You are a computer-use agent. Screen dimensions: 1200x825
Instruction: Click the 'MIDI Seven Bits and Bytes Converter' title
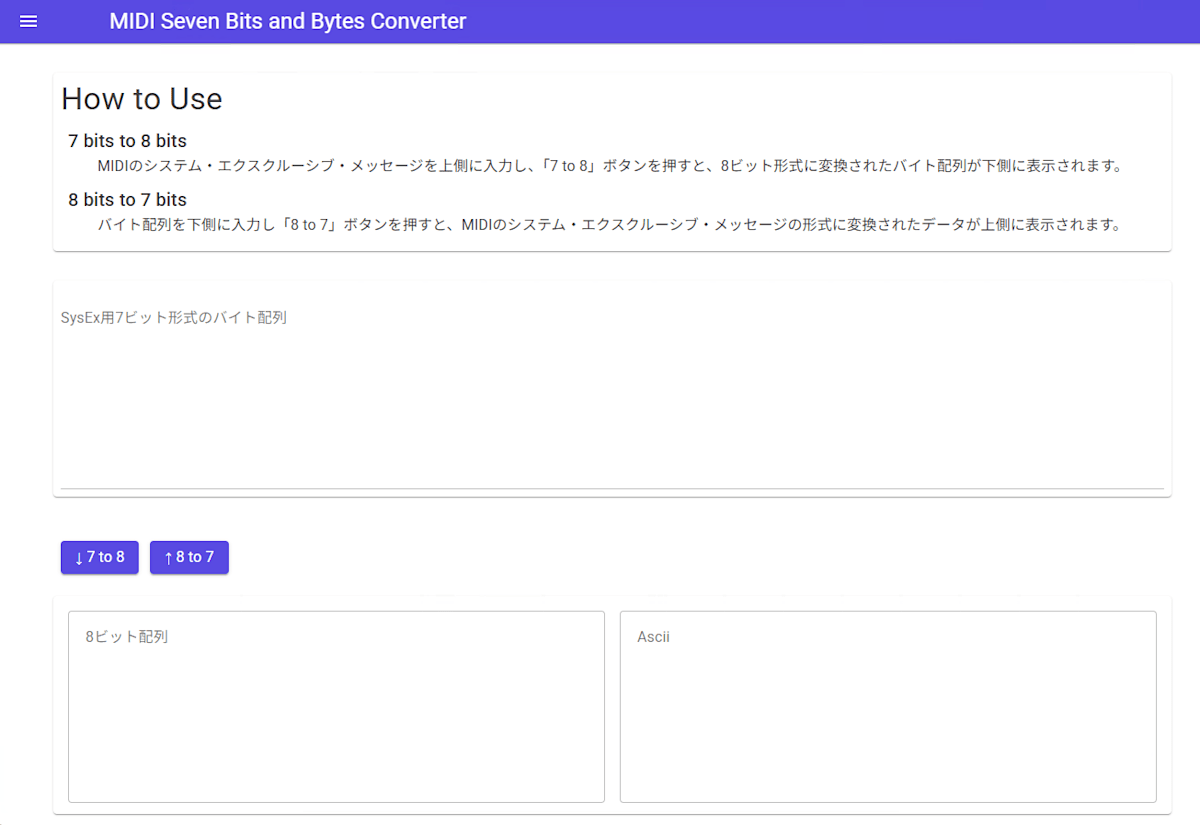[288, 21]
